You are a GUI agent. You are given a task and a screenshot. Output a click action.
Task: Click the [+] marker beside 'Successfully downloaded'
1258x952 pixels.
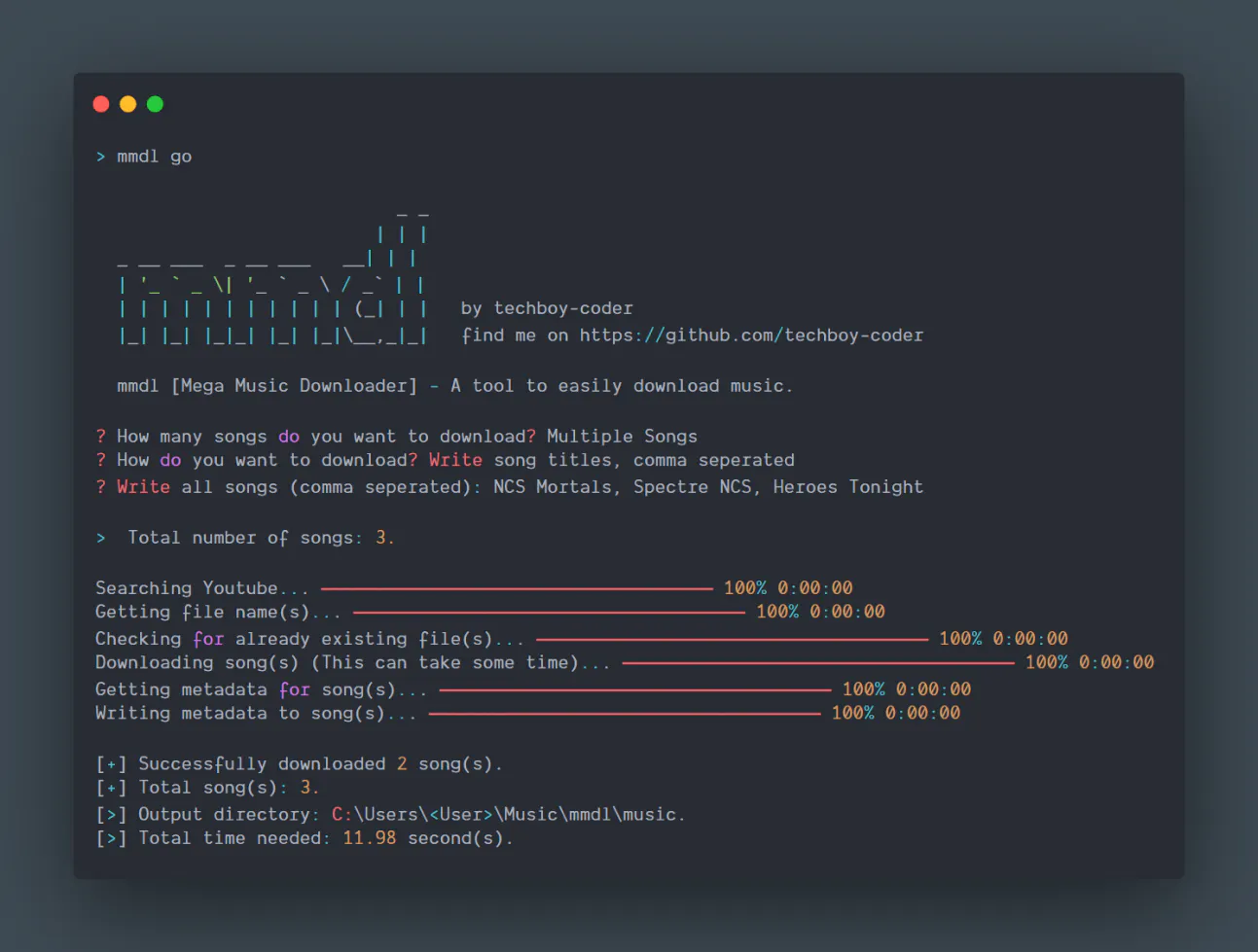point(111,764)
